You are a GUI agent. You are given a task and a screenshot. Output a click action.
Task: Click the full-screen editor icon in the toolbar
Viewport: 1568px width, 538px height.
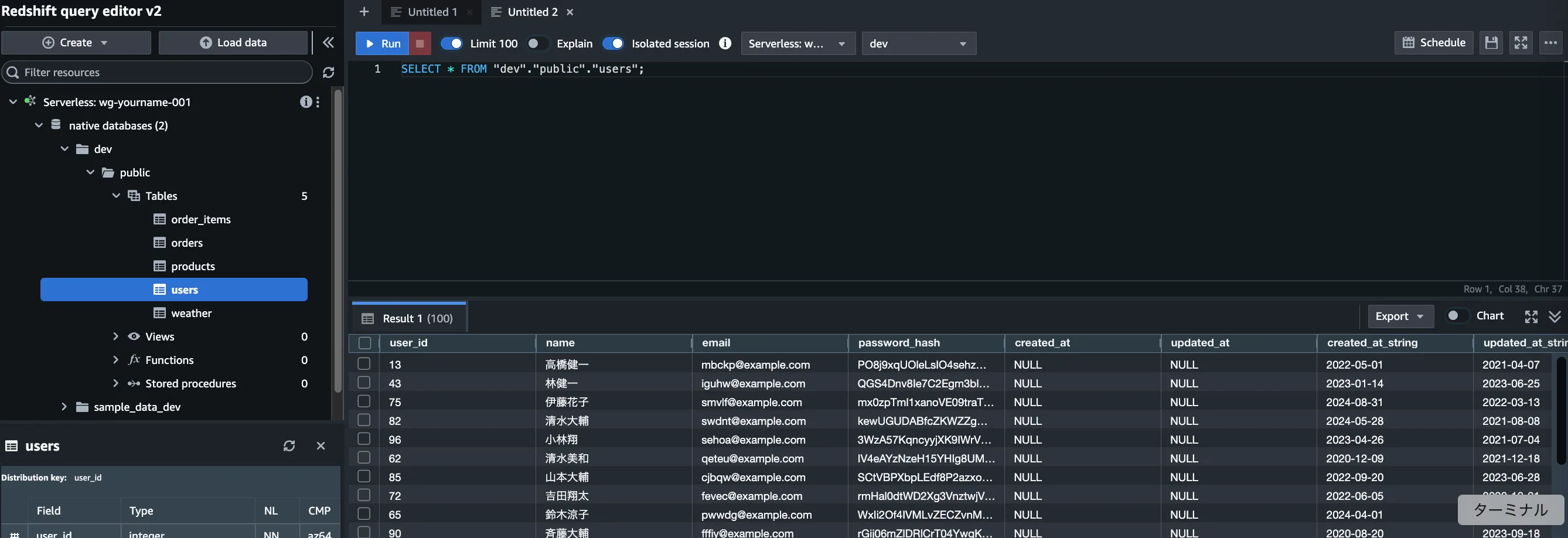pyautogui.click(x=1520, y=43)
